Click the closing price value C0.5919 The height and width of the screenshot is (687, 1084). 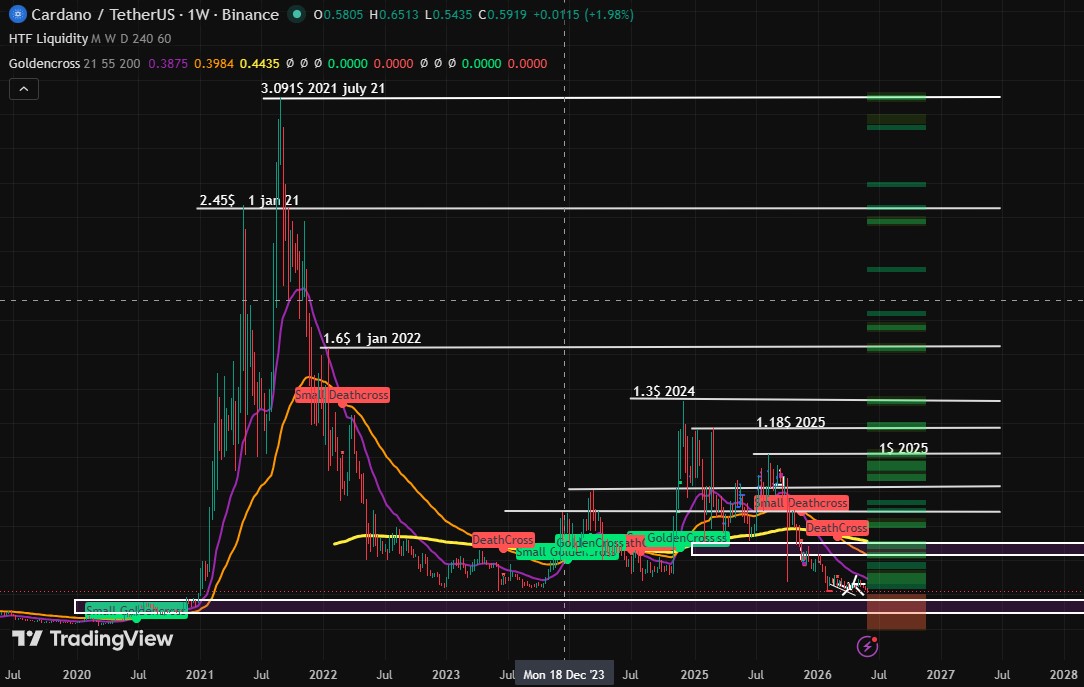tap(503, 14)
